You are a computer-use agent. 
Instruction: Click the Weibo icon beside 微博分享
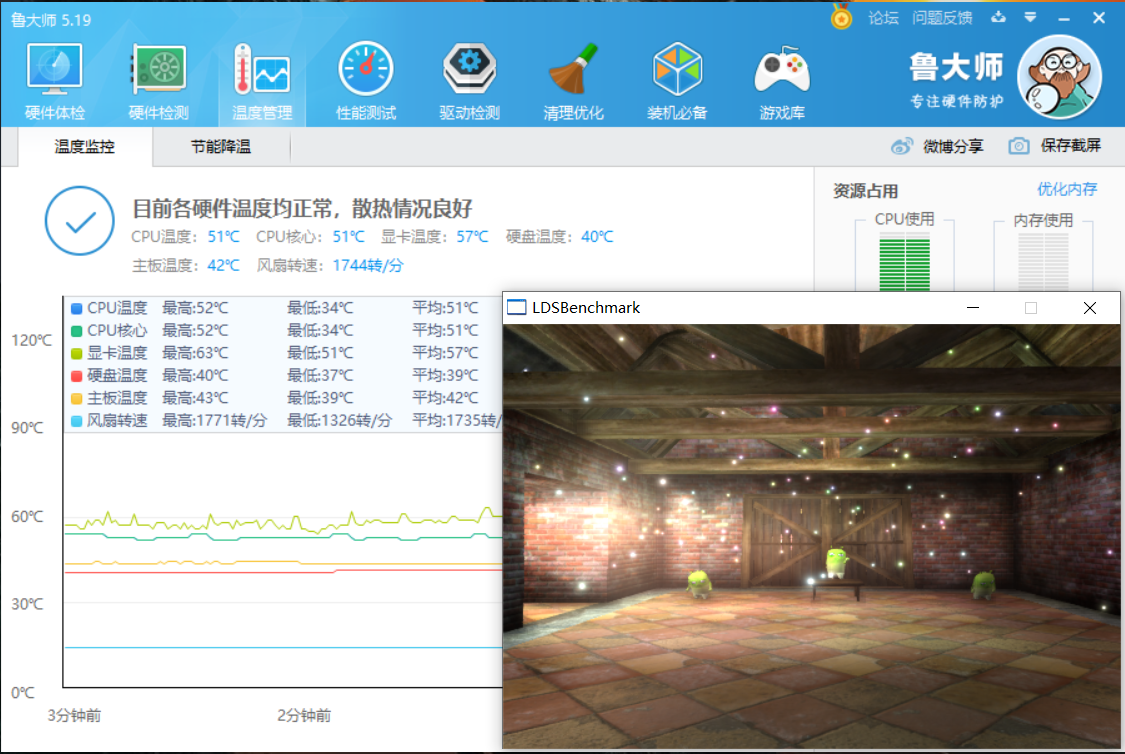(x=902, y=146)
